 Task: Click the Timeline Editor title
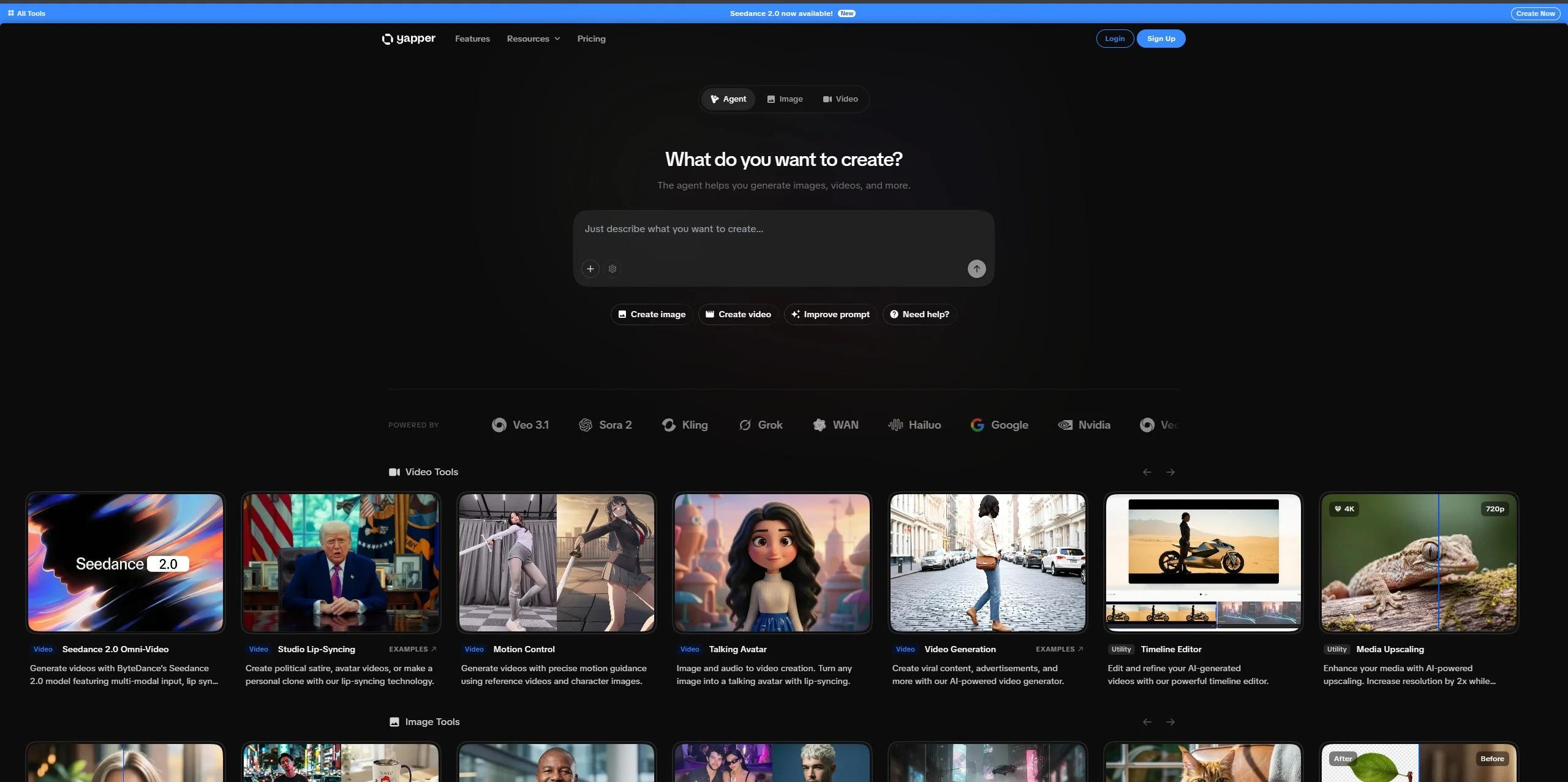click(1171, 649)
